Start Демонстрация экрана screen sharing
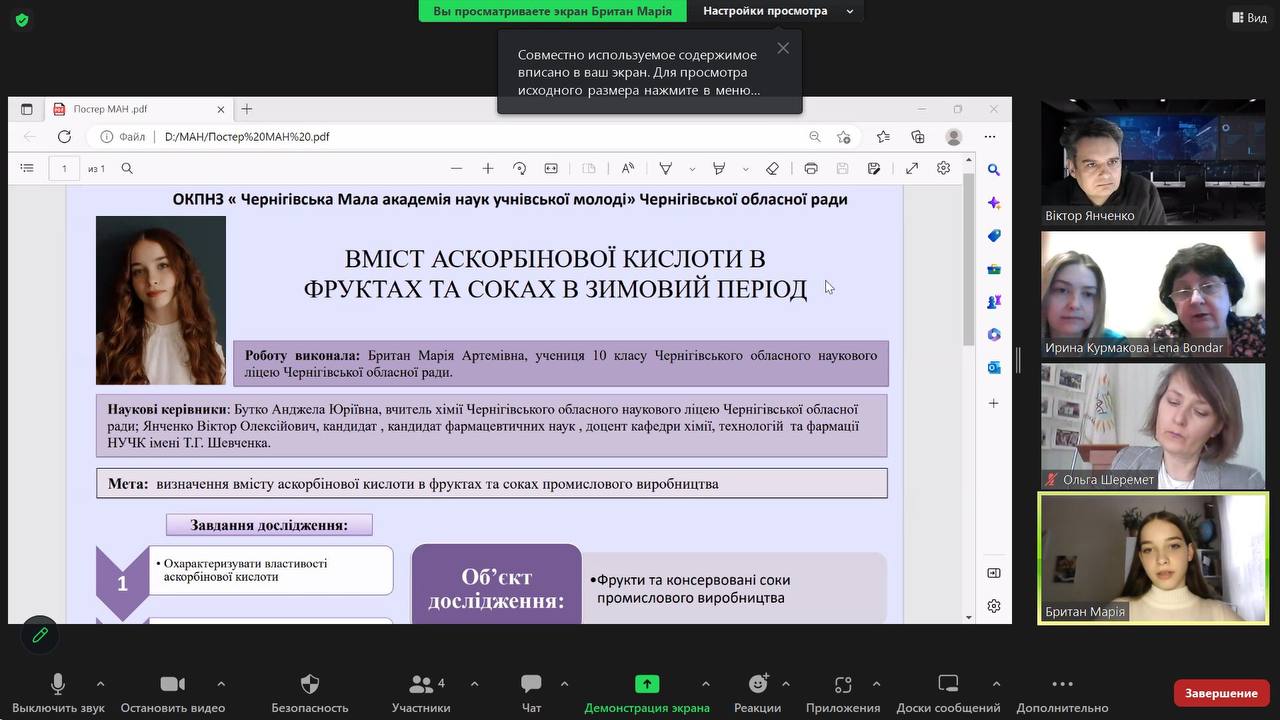 647,694
